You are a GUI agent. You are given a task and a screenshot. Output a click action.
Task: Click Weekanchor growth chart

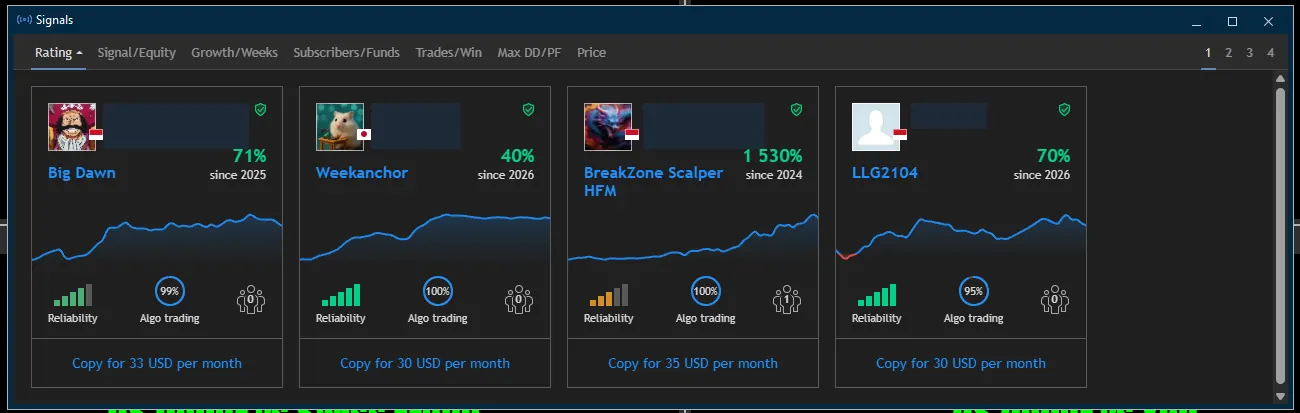pos(425,236)
